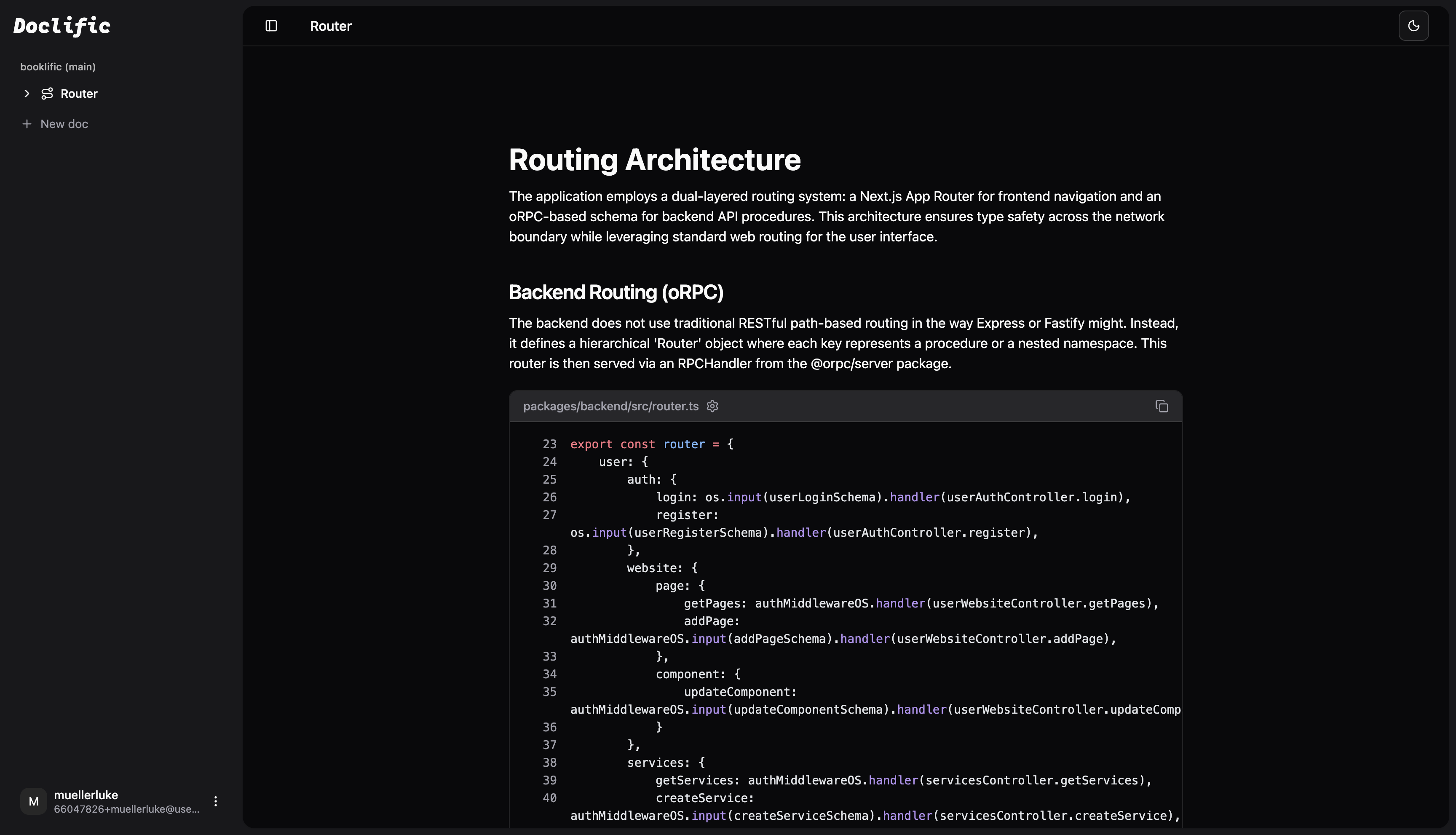Open the muellerluke account menu
Screen dimensions: 1456x835
[x=86, y=795]
